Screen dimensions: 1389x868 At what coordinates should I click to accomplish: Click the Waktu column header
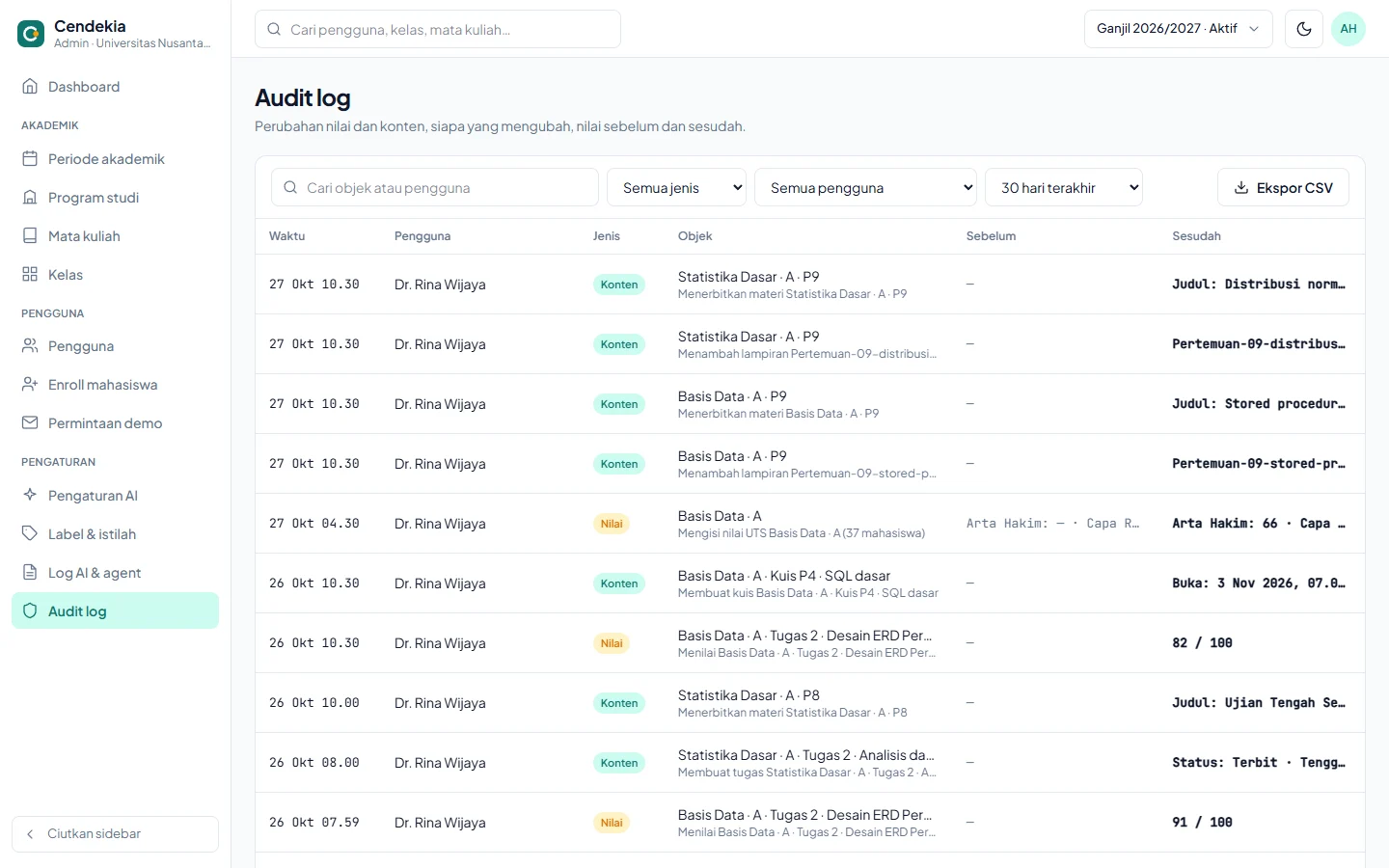pos(286,235)
